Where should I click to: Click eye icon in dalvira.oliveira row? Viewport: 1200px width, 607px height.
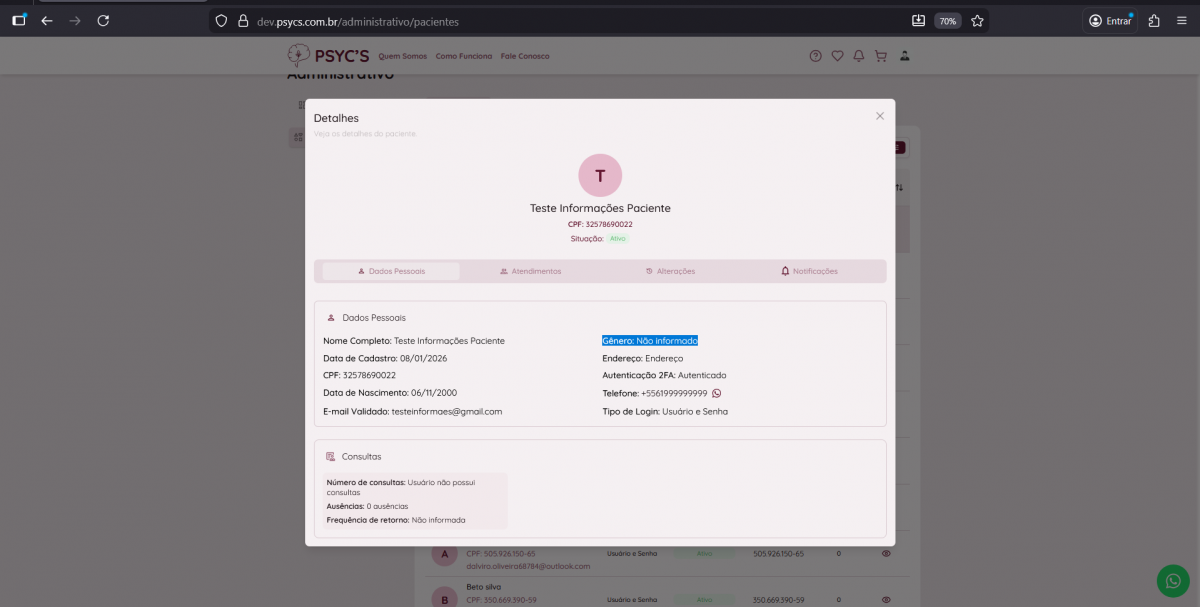[886, 553]
